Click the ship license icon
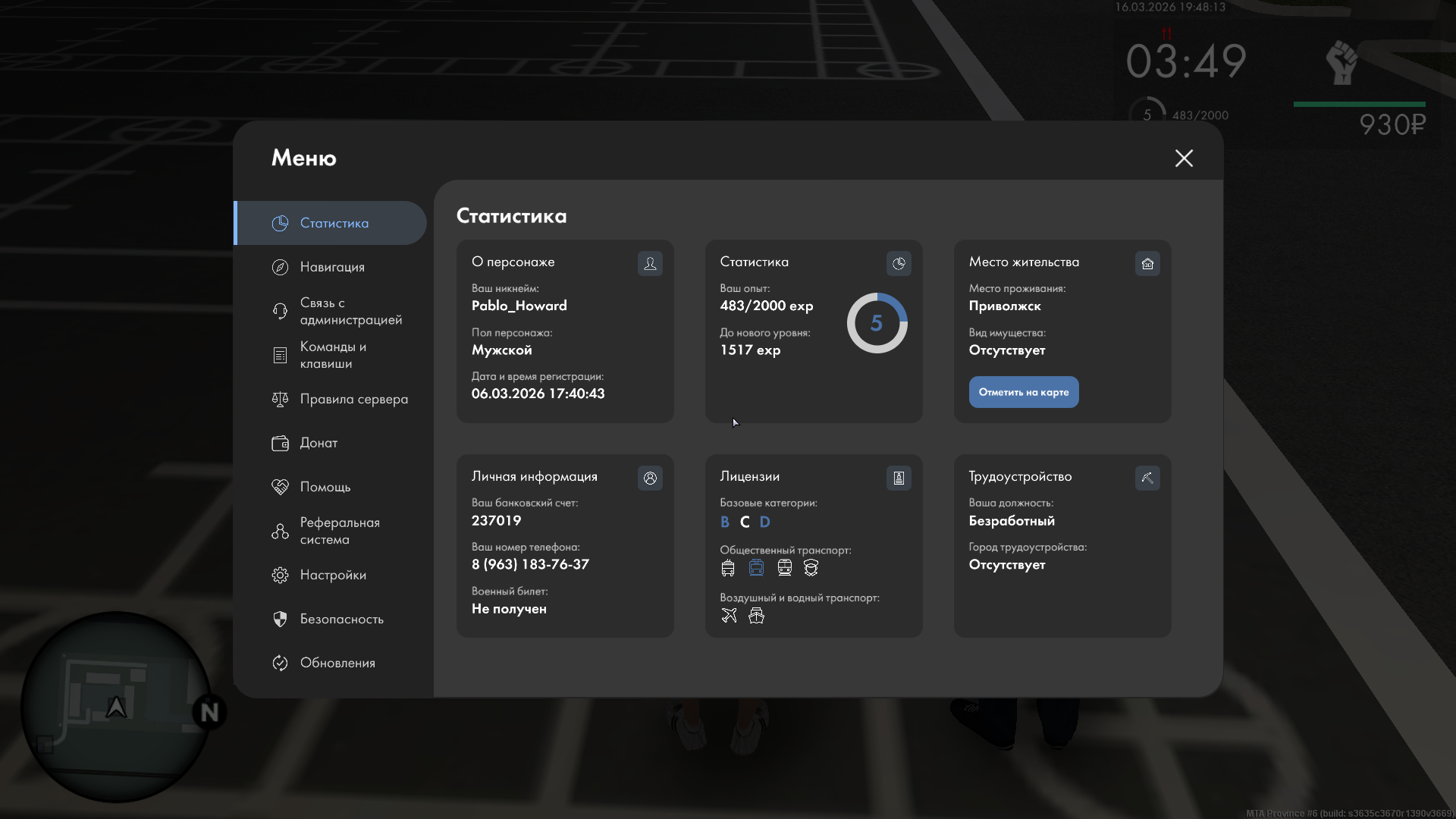The width and height of the screenshot is (1456, 819). (x=756, y=615)
